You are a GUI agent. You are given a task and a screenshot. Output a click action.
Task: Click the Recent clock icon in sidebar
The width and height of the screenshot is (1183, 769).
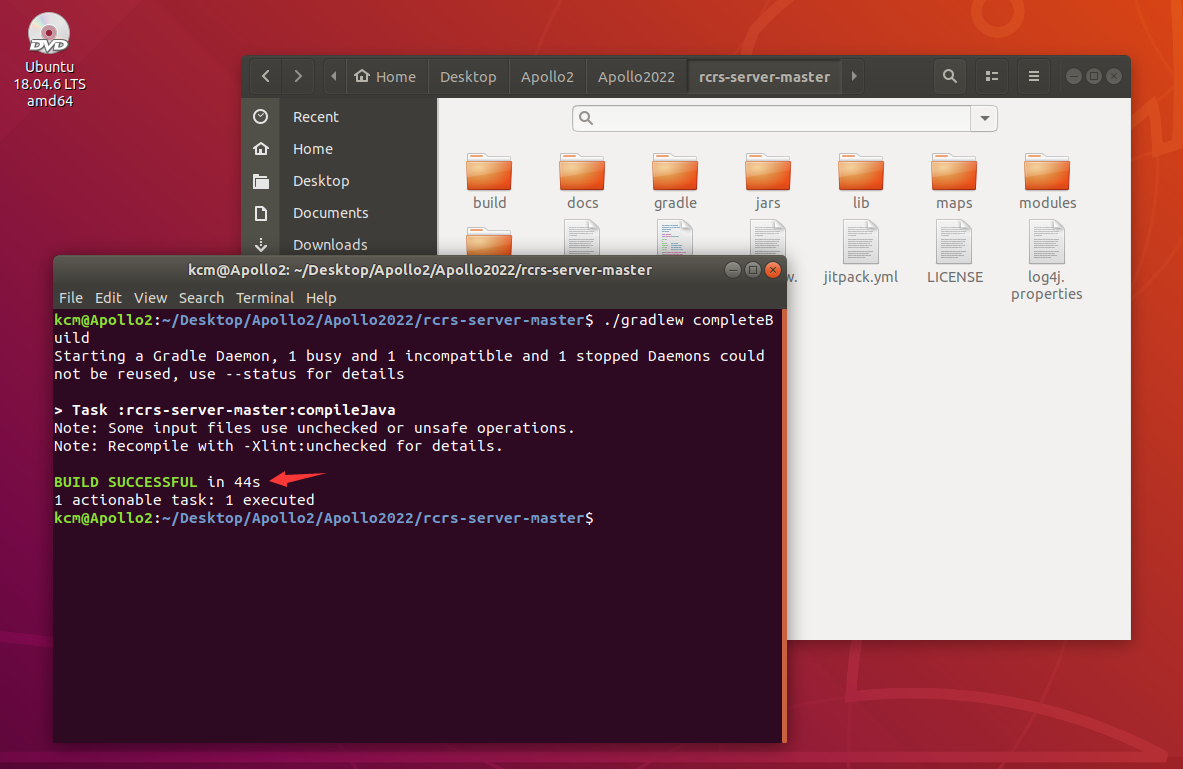(260, 116)
